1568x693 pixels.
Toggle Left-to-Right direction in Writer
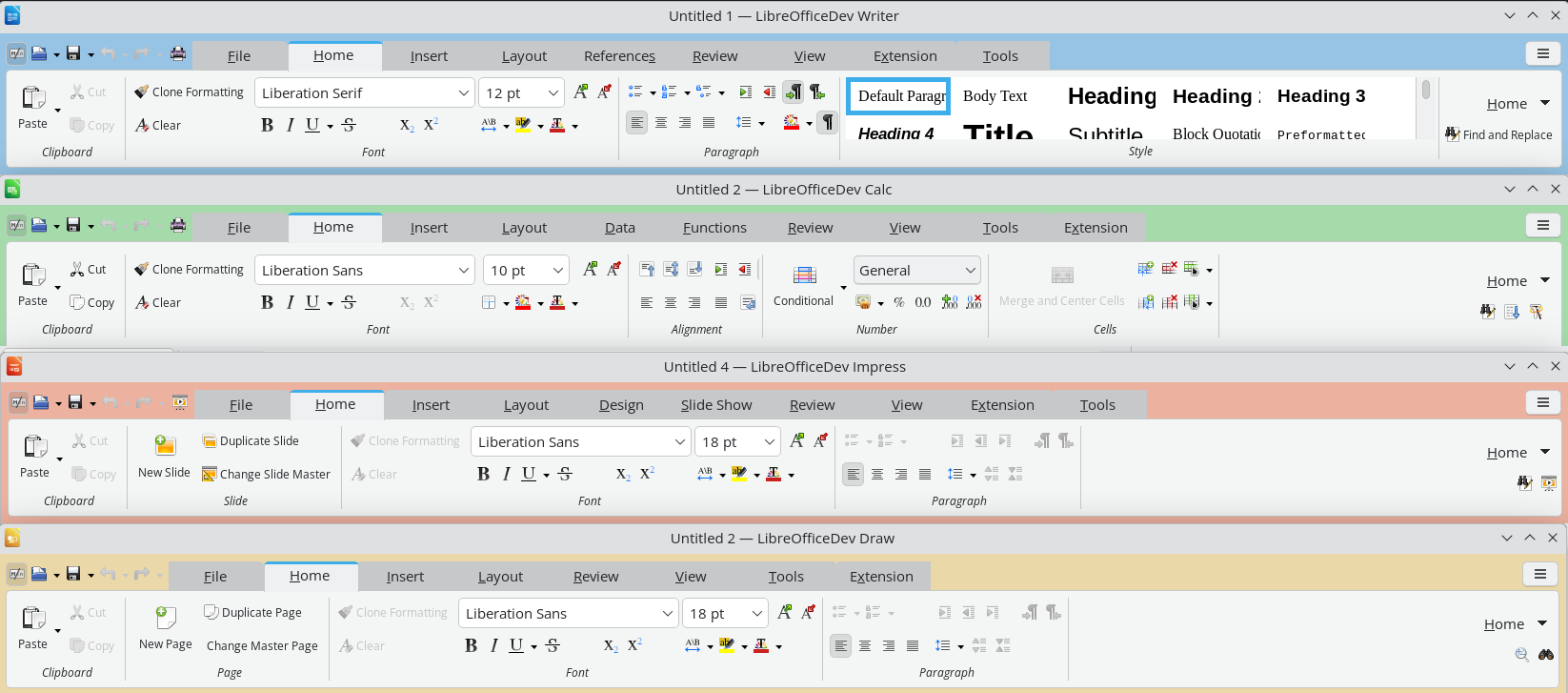click(794, 92)
